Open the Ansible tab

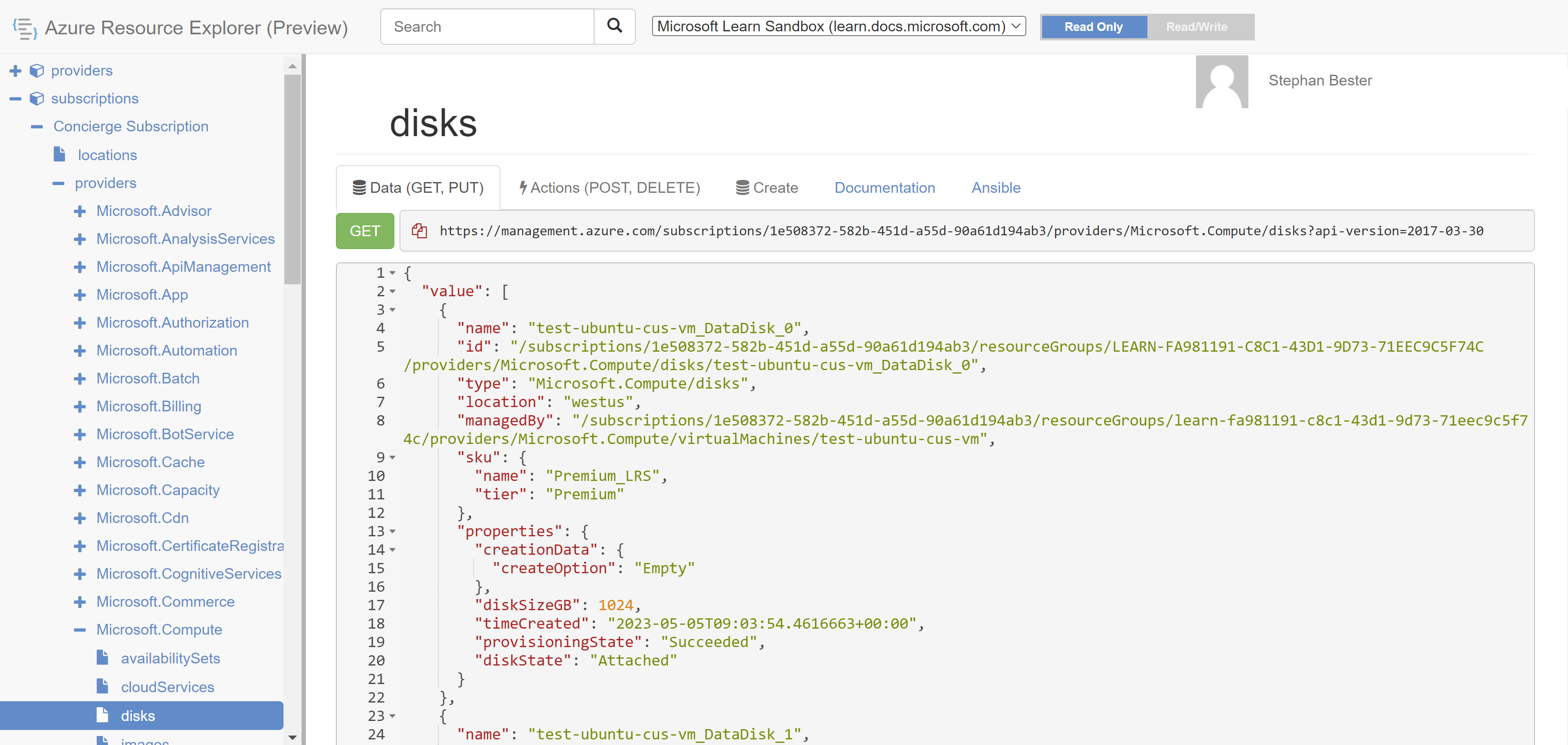click(996, 188)
